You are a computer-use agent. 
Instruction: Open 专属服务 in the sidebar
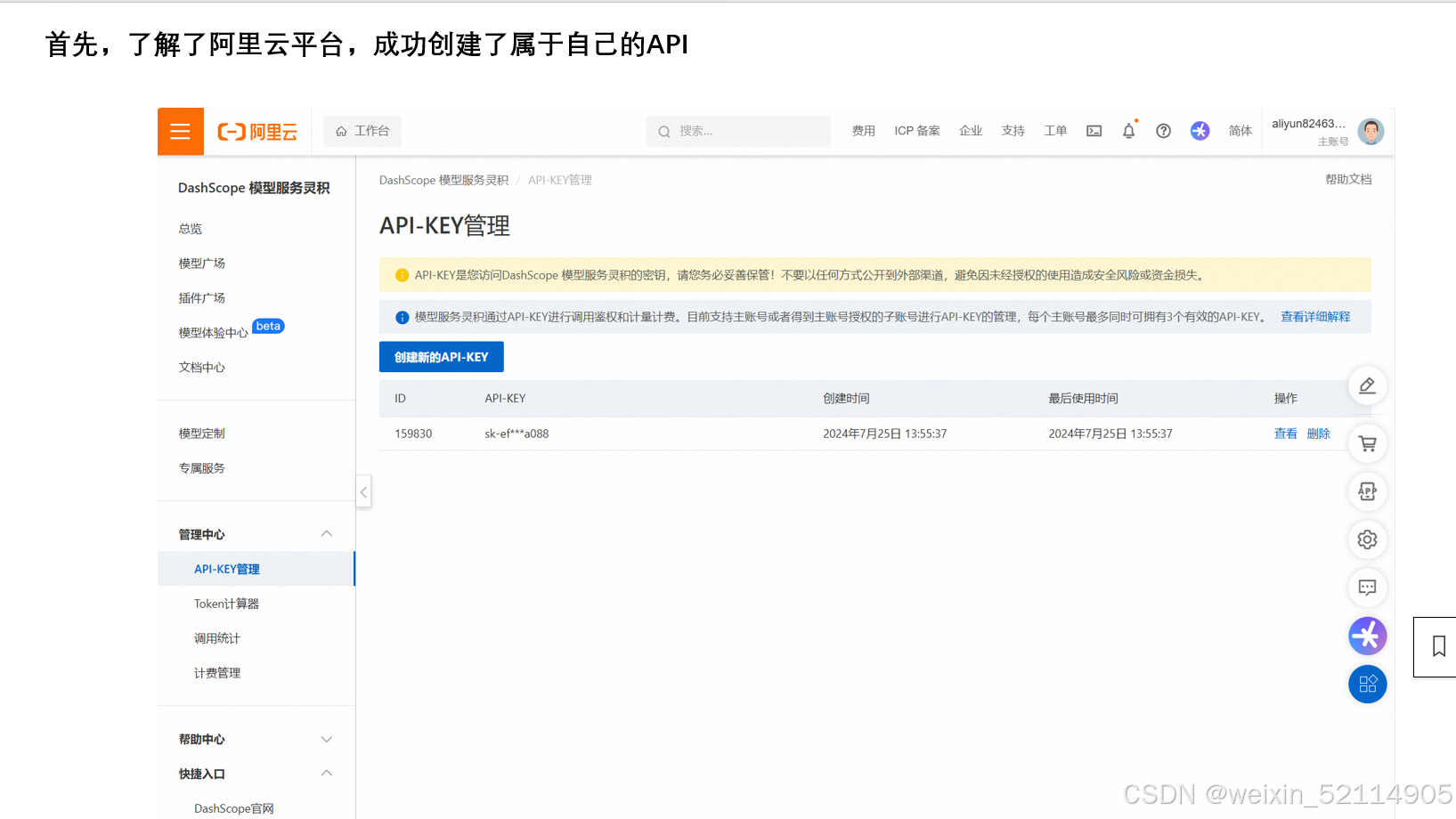tap(202, 468)
